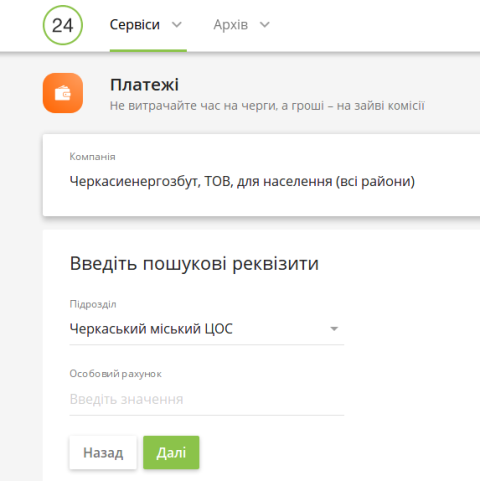Click the underline of the Підрозділ dropdown
Screen dimensions: 480x481
(x=207, y=345)
